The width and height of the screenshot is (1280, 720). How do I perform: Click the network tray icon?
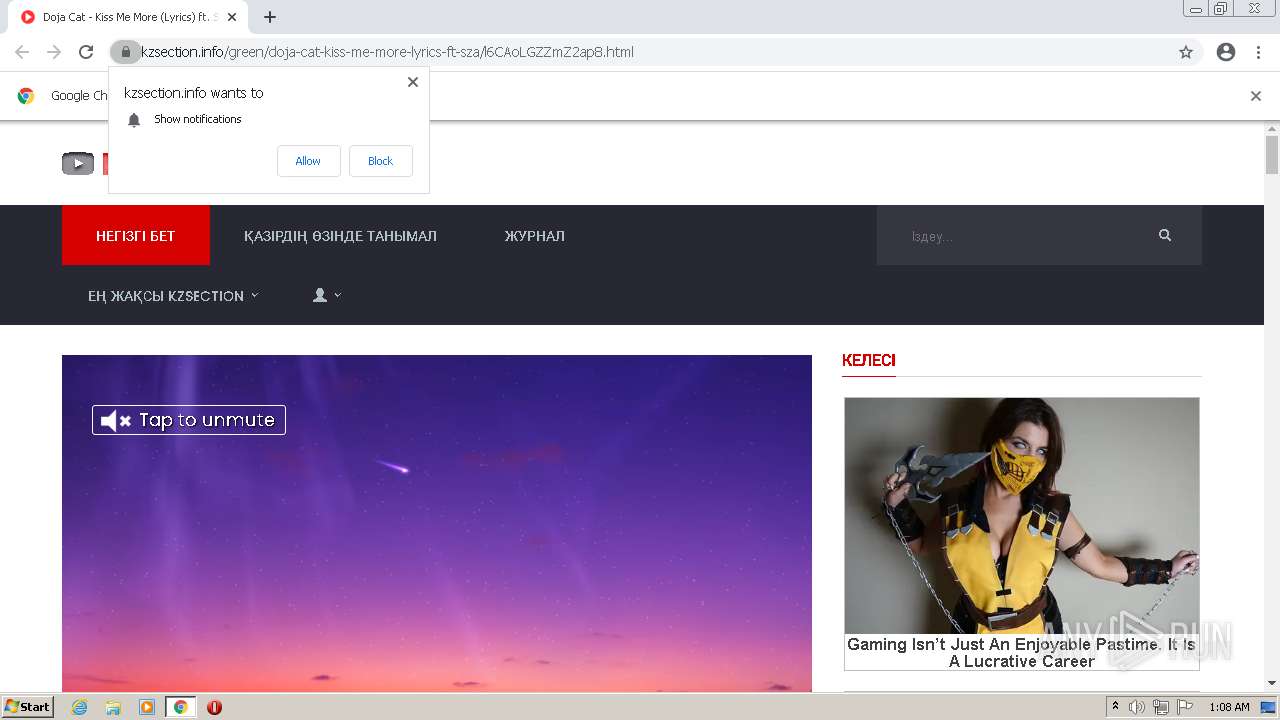coord(1161,707)
